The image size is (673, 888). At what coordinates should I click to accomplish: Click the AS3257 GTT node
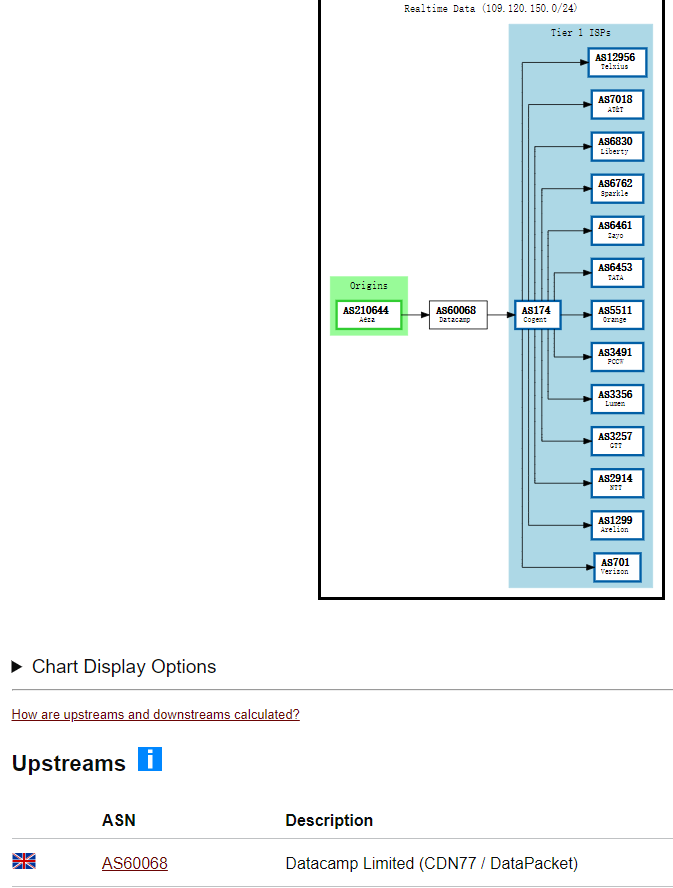point(617,441)
